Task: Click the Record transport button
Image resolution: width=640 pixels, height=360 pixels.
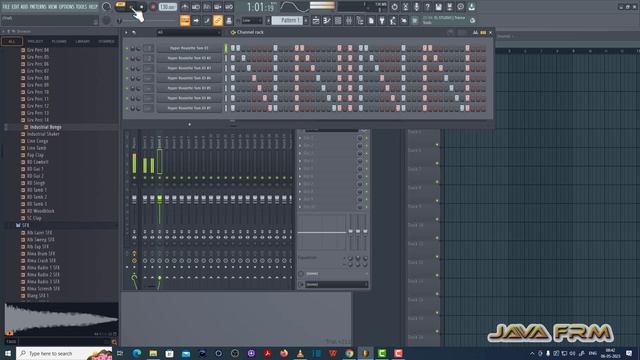Action: (153, 7)
